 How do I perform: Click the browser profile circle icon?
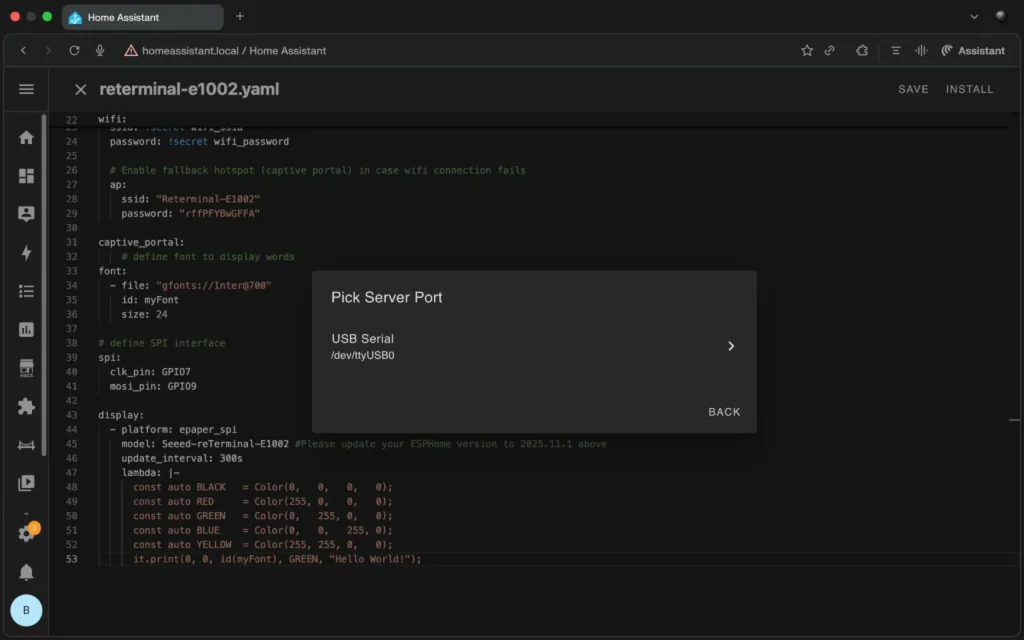coord(1000,16)
